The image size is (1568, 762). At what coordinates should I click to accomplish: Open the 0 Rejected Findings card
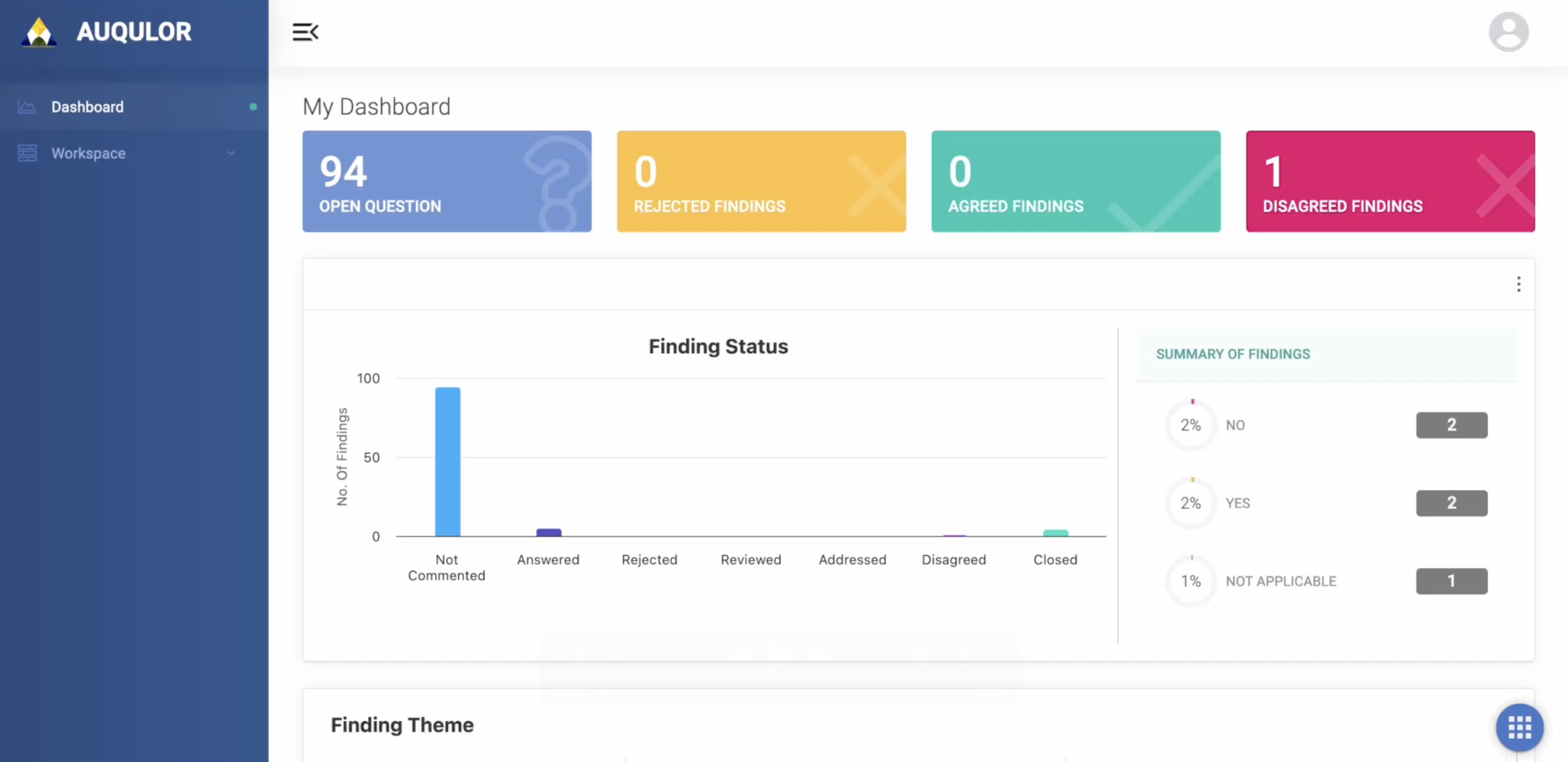coord(761,181)
